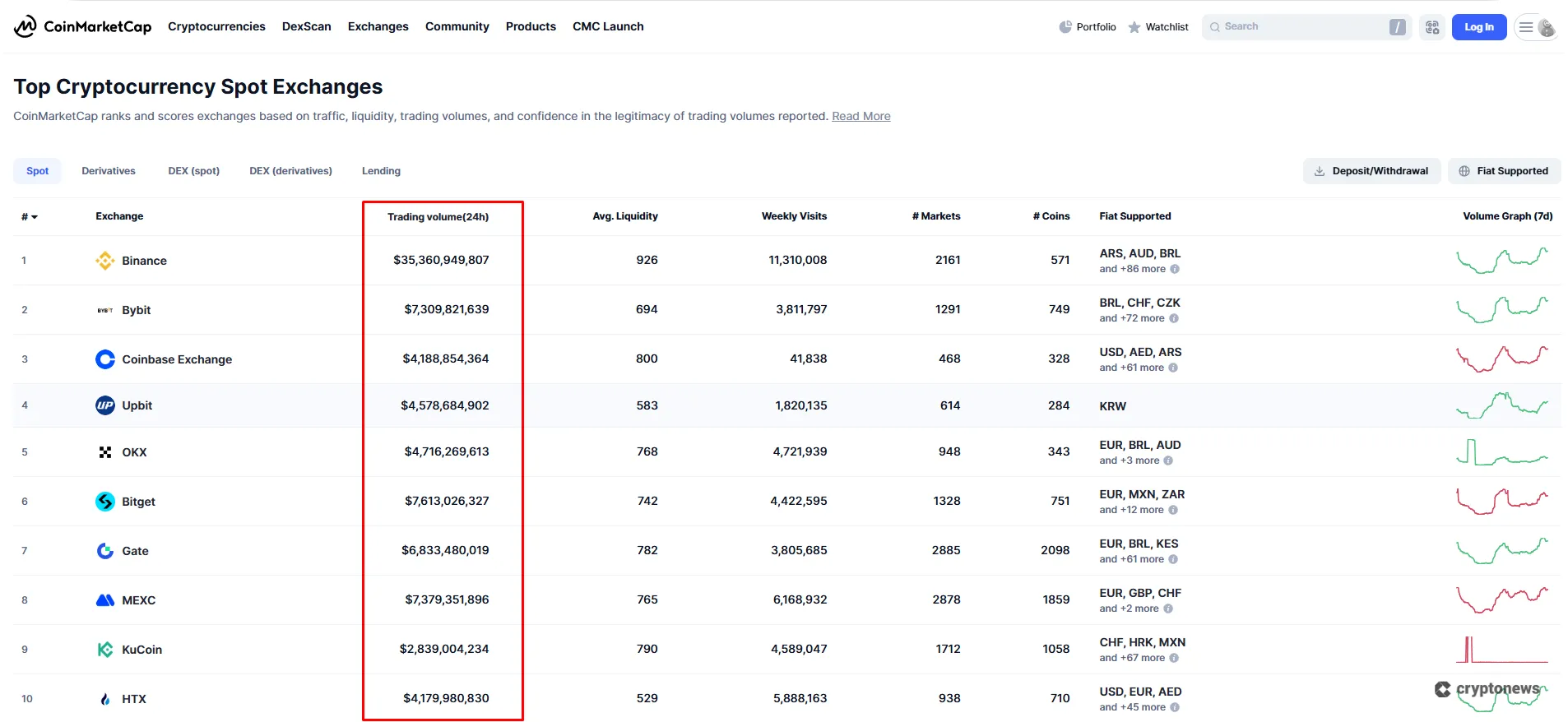Screen dimensions: 1568x722
Task: Open the QR code app download icon
Action: [1432, 27]
